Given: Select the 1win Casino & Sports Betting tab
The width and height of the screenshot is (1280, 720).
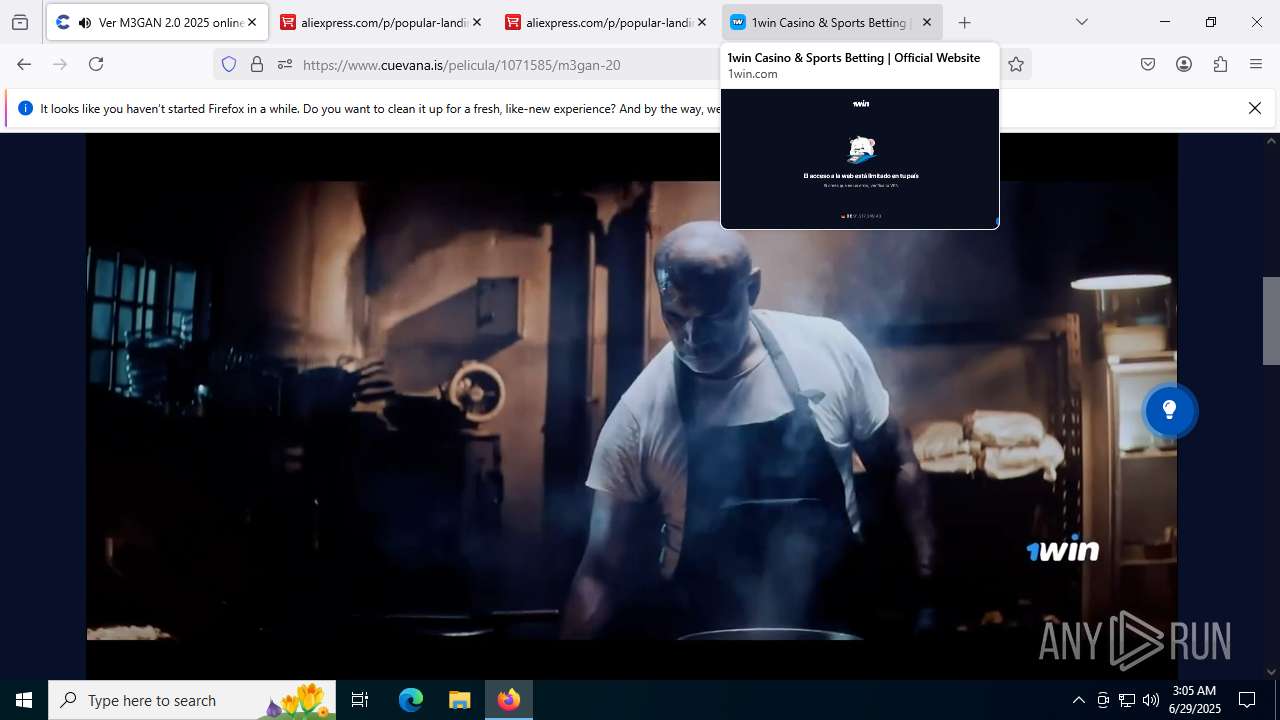Looking at the screenshot, I should tap(832, 22).
